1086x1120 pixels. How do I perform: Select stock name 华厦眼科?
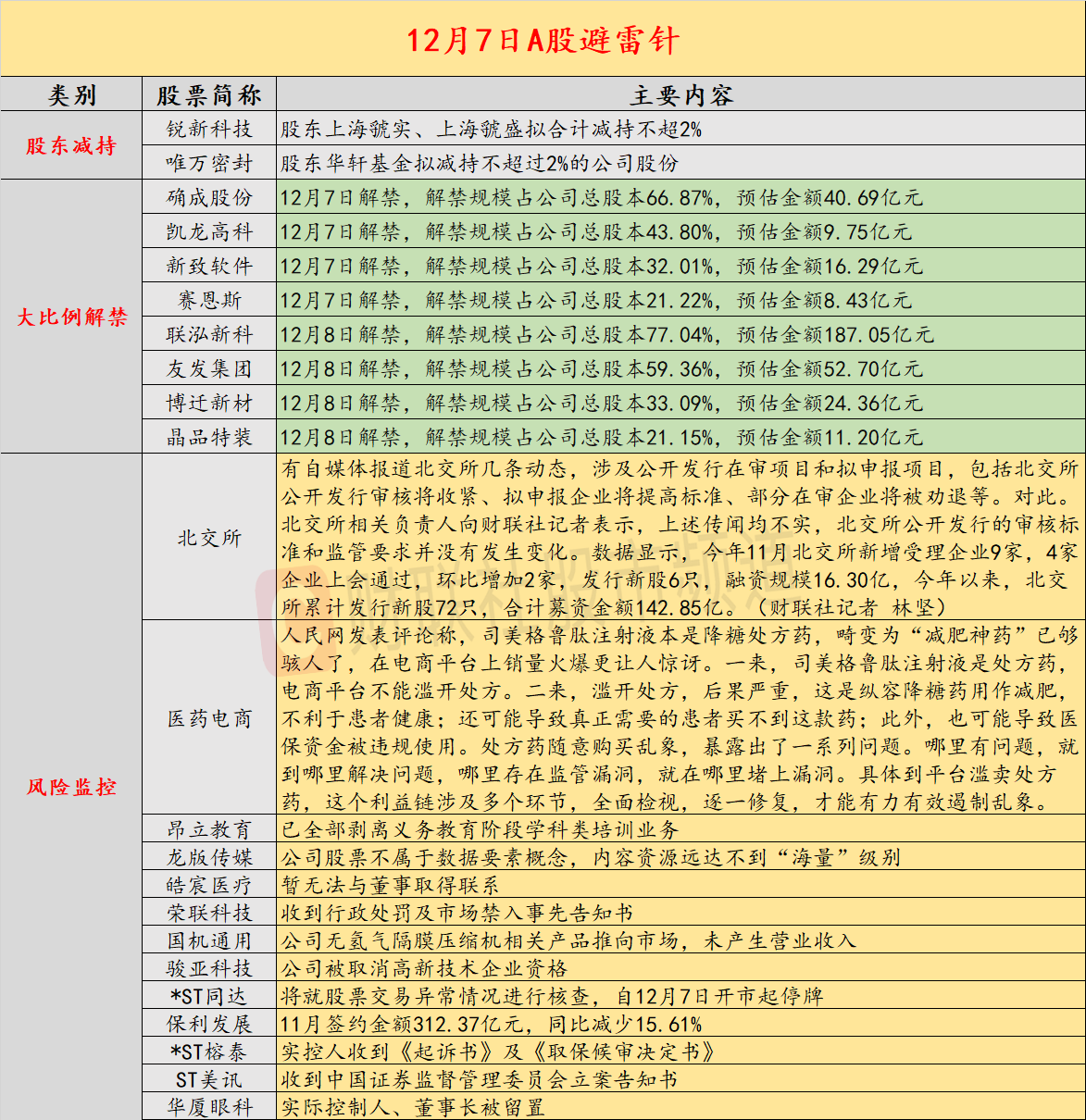[209, 1107]
